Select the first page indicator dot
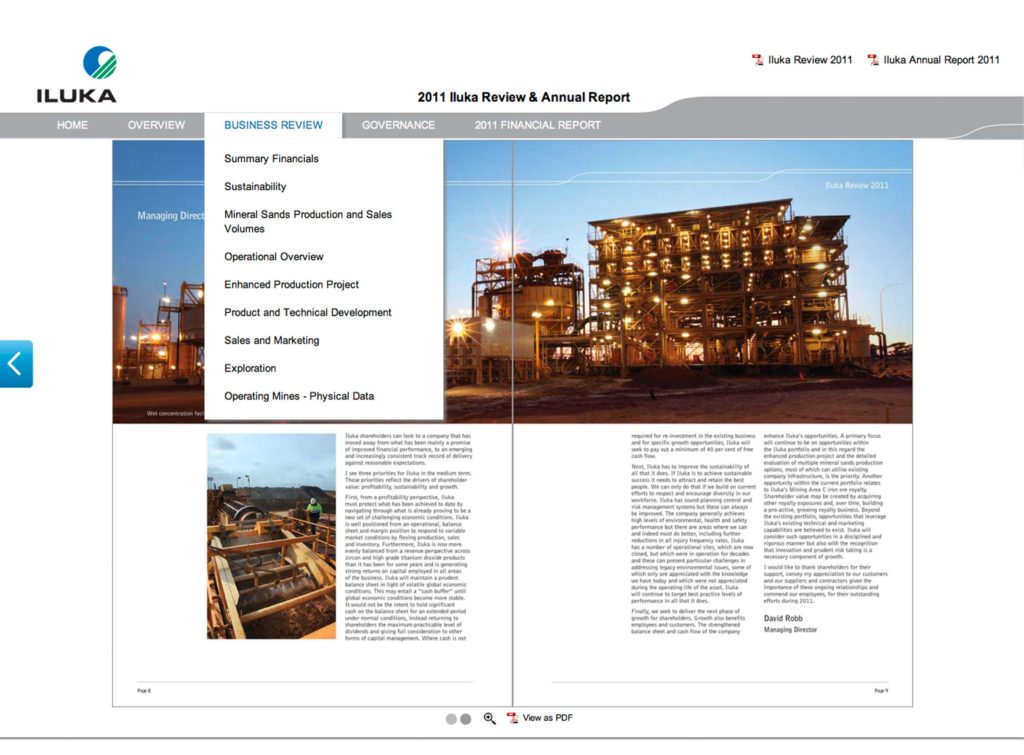The image size is (1024, 755). click(x=451, y=719)
